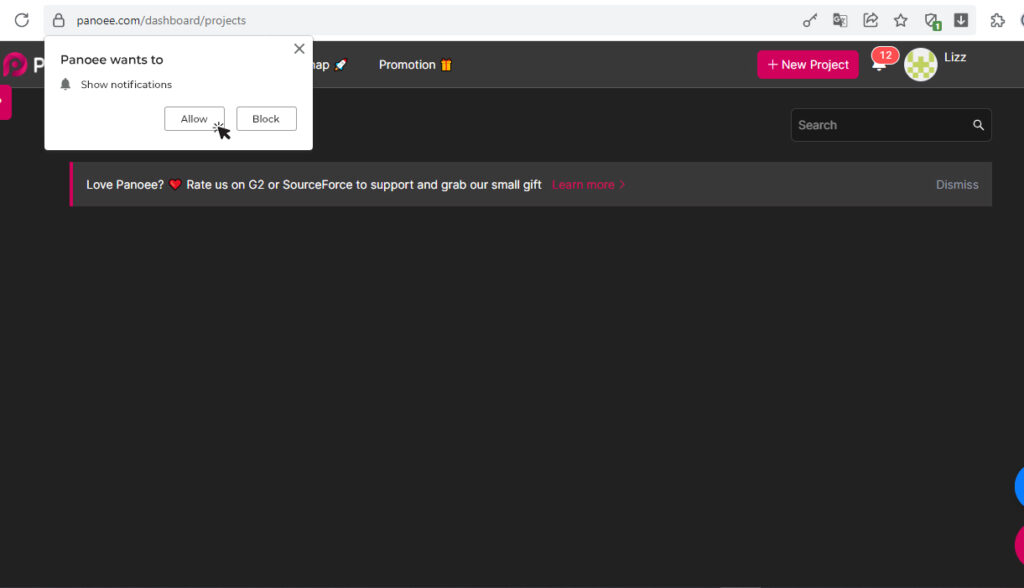Close the notification permission popup
Image resolution: width=1024 pixels, height=588 pixels.
299,48
